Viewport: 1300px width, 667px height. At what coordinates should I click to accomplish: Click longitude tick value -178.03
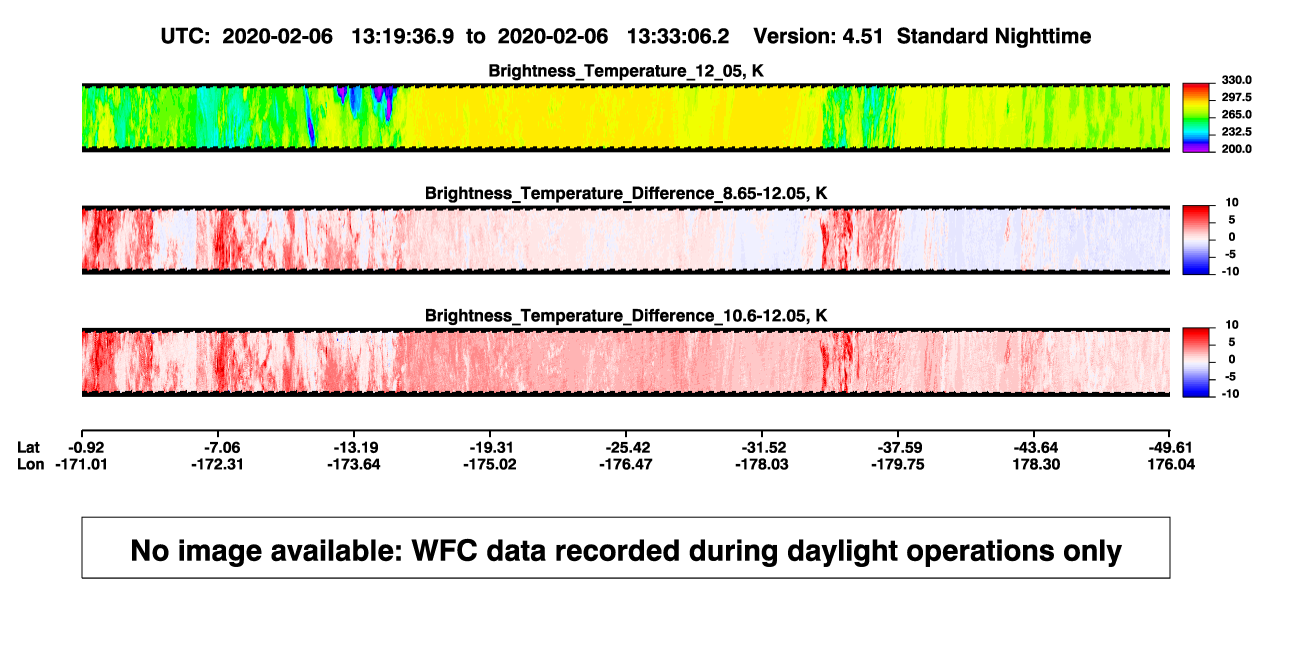coord(761,464)
